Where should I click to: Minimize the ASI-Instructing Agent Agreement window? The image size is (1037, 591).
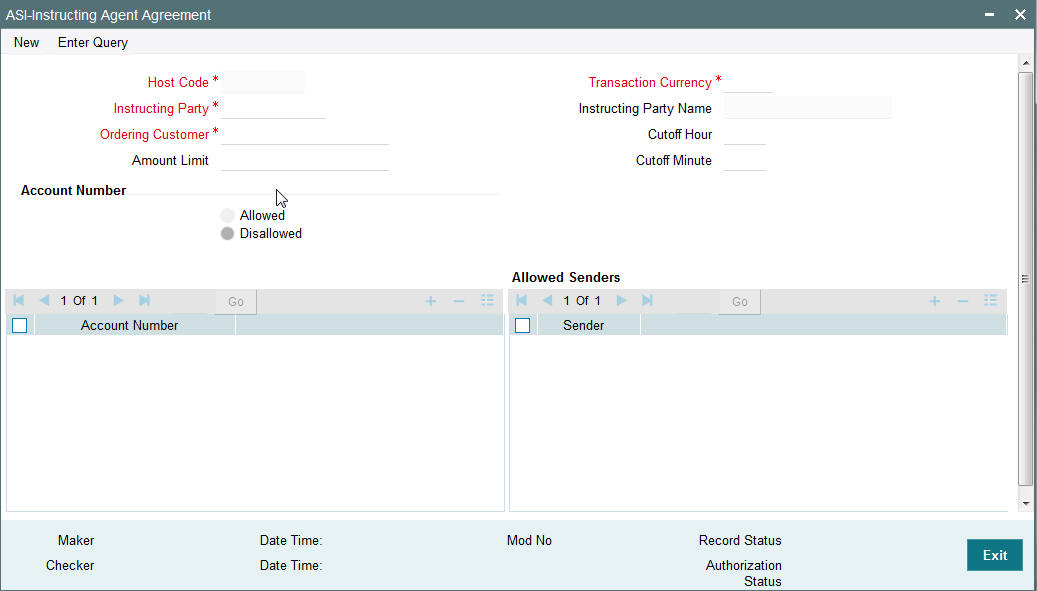(x=989, y=15)
